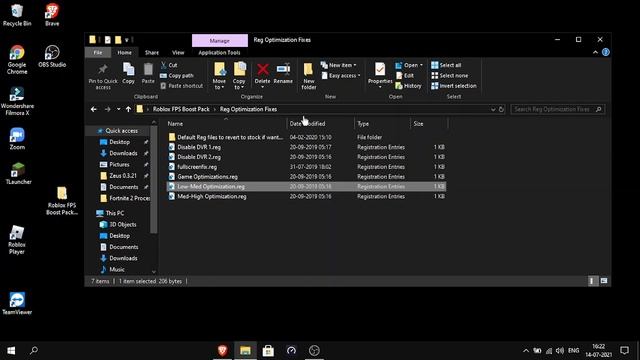Click the Search Reg Optimization Fixes box
The height and width of the screenshot is (360, 640).
[557, 109]
